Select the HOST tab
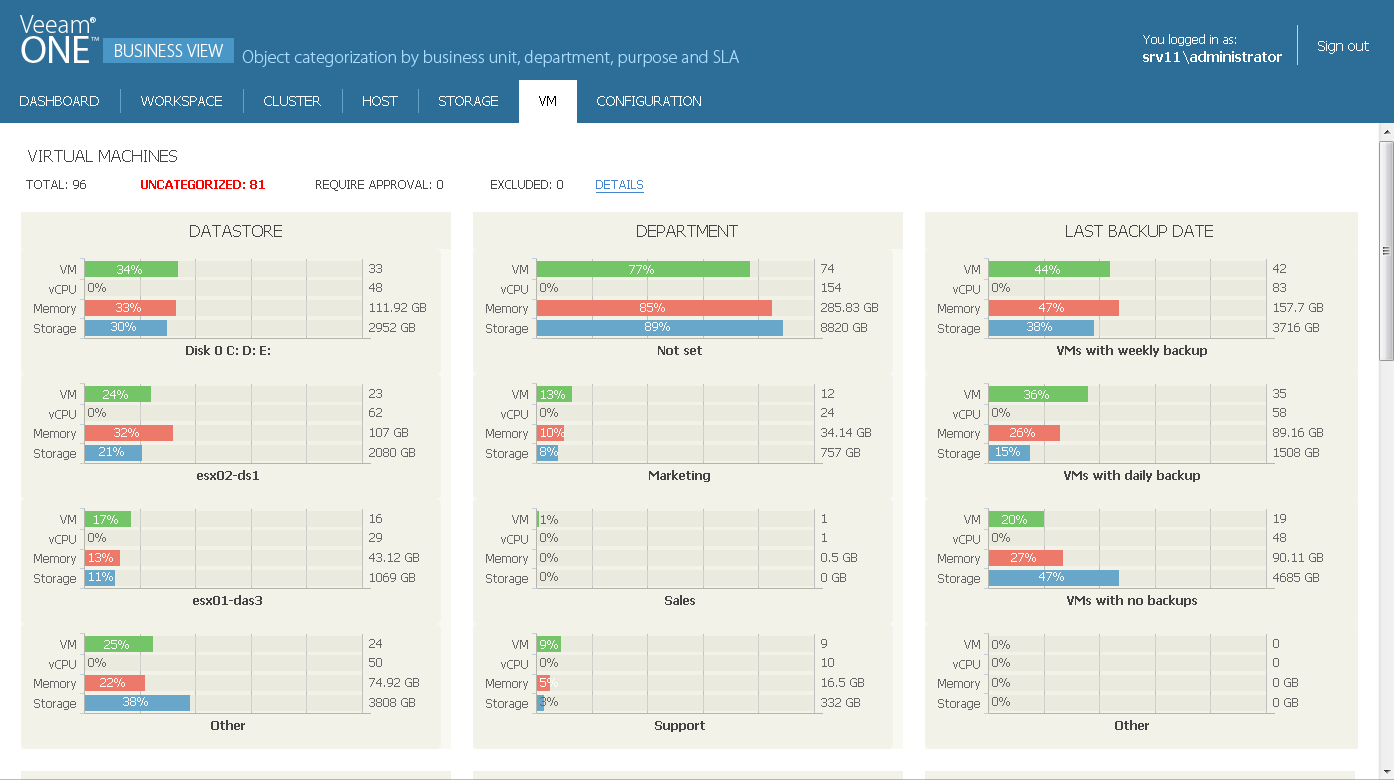Screen dimensions: 1394x780 pyautogui.click(x=379, y=101)
